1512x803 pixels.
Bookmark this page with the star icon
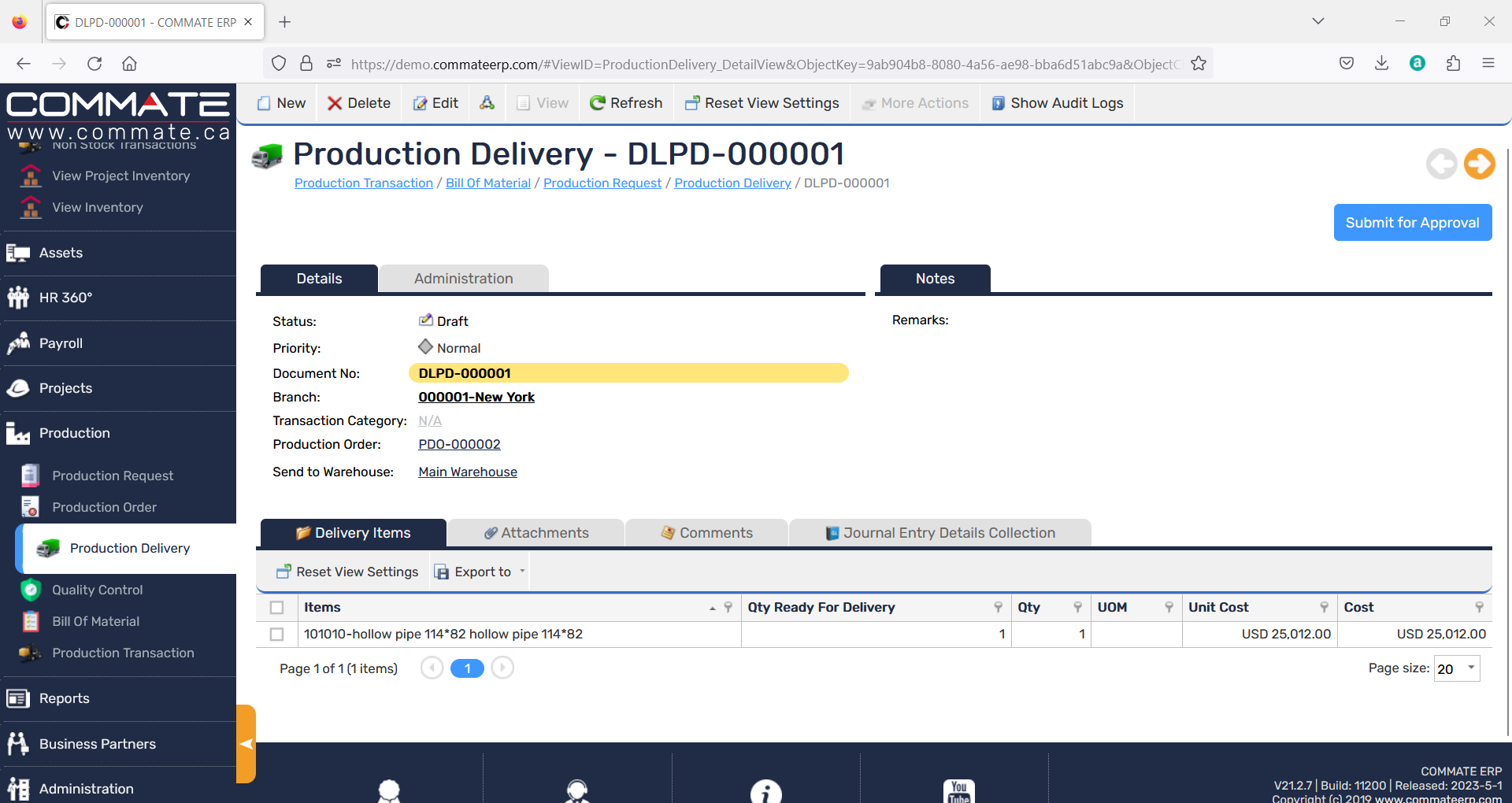tap(1198, 64)
